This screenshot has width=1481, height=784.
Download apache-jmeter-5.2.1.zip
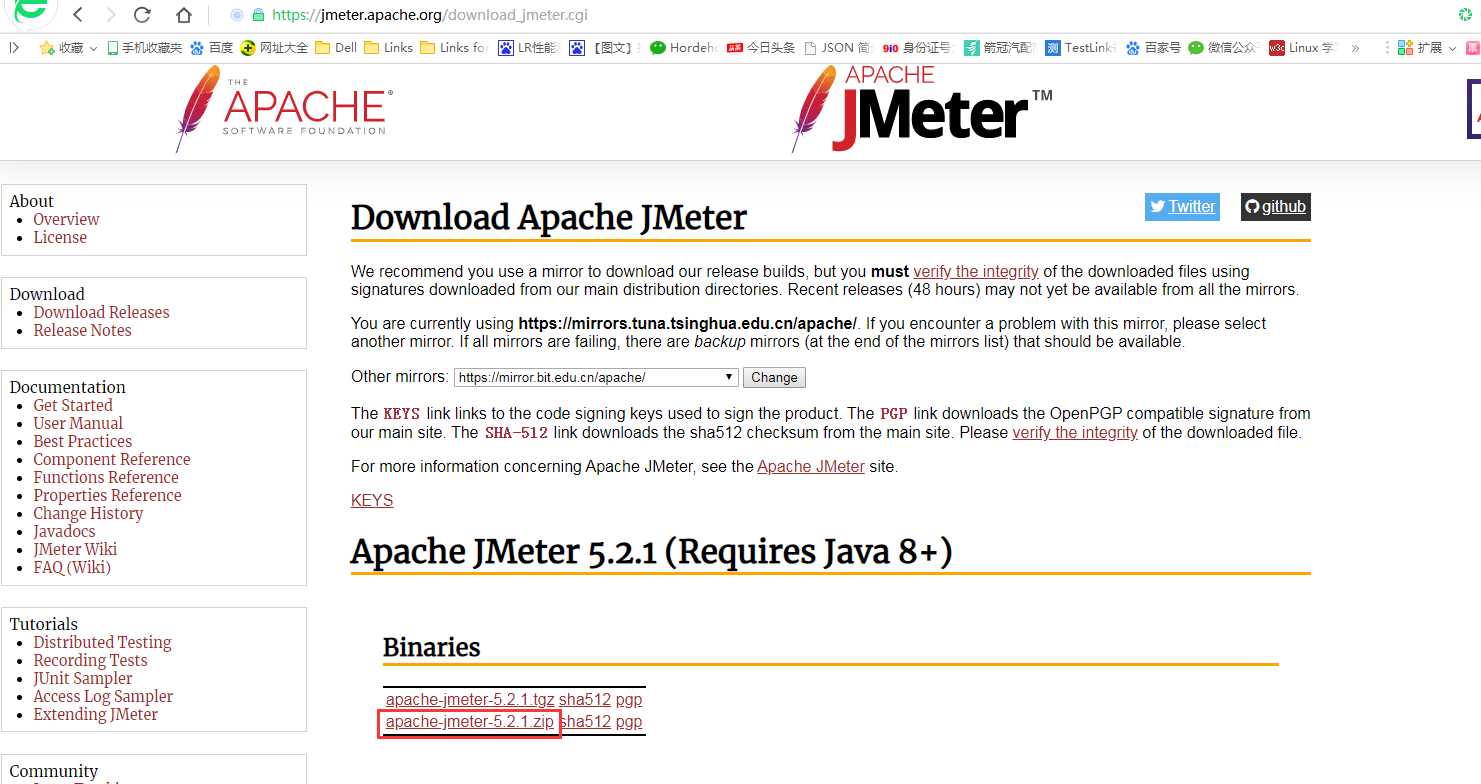click(470, 722)
